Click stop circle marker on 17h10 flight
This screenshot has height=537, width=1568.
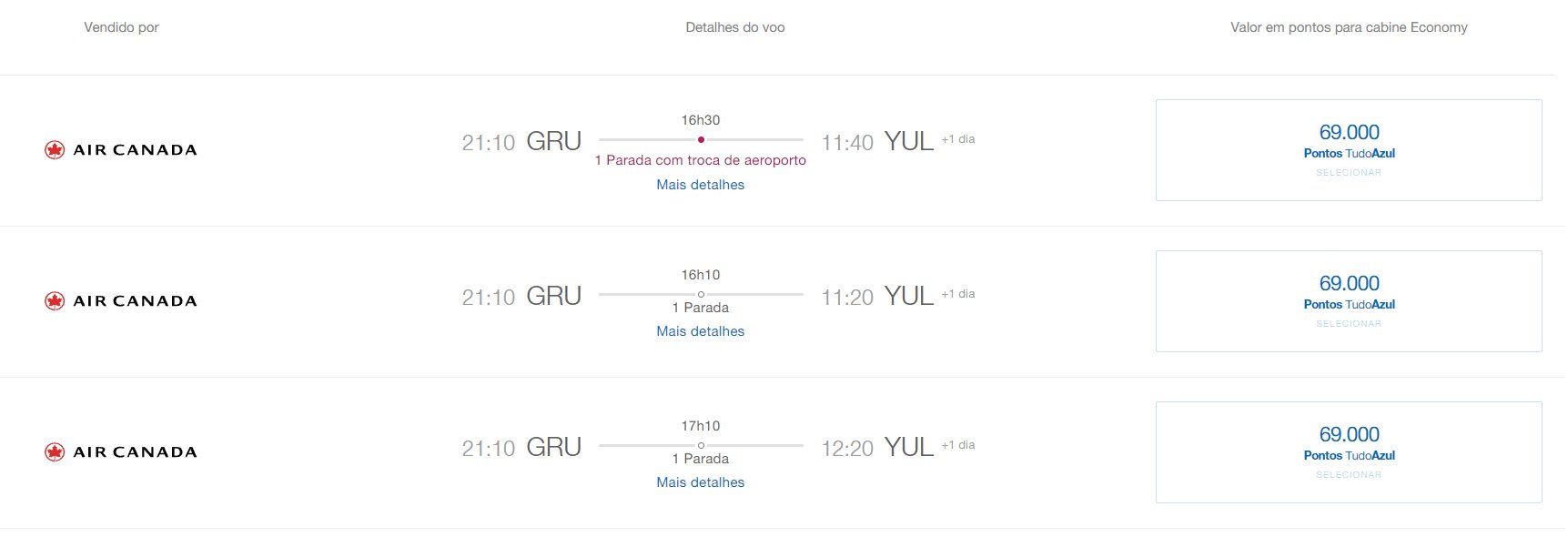pos(701,445)
